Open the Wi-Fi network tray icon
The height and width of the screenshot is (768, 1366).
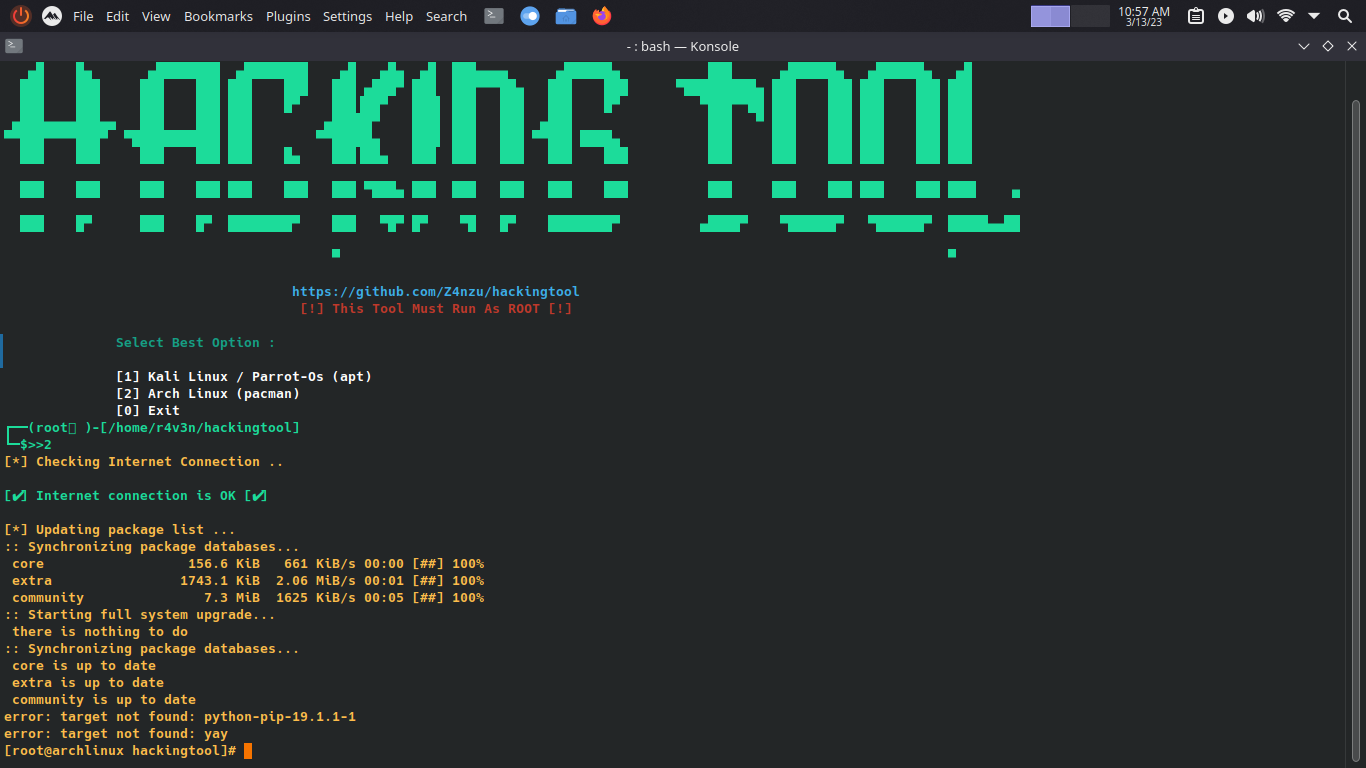coord(1286,16)
